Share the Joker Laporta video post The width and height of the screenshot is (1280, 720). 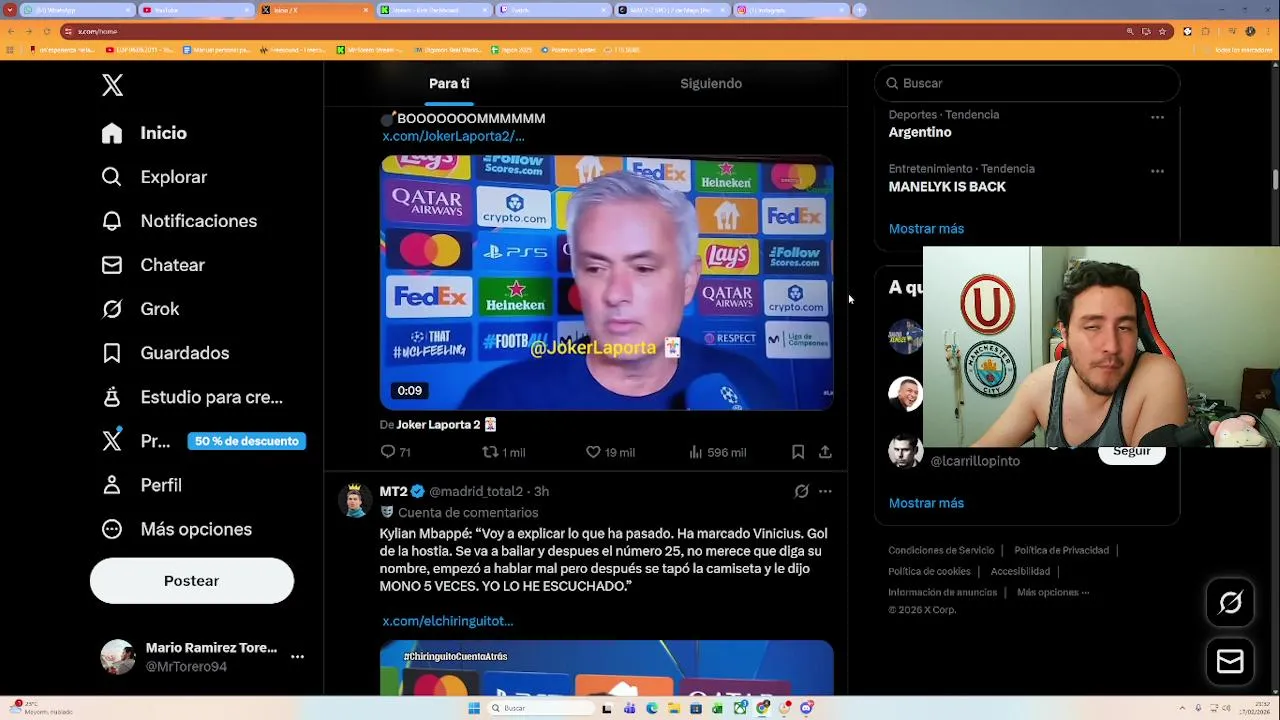[x=825, y=452]
